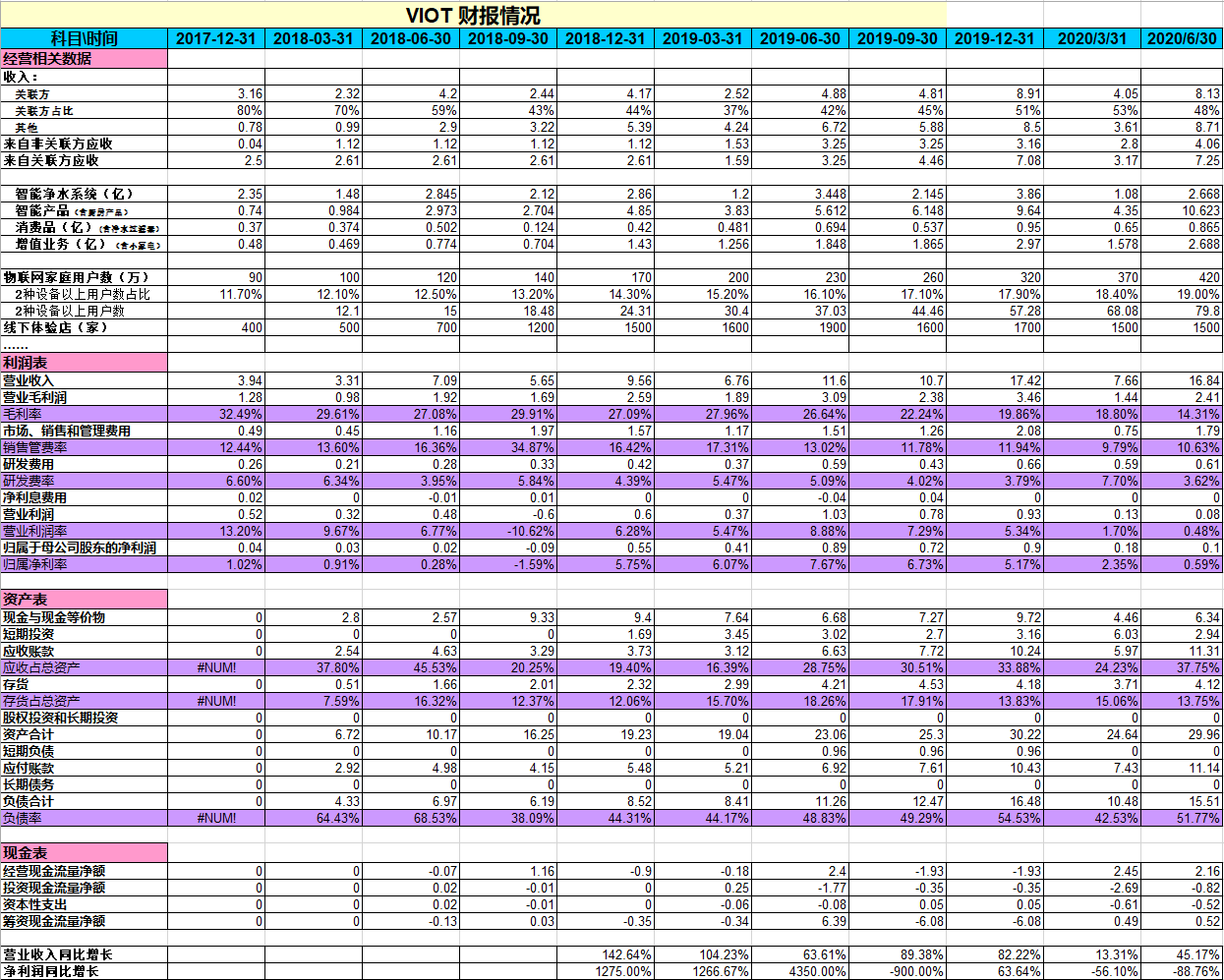
Task: Select the '资本性支出' row label
Action: (35, 904)
